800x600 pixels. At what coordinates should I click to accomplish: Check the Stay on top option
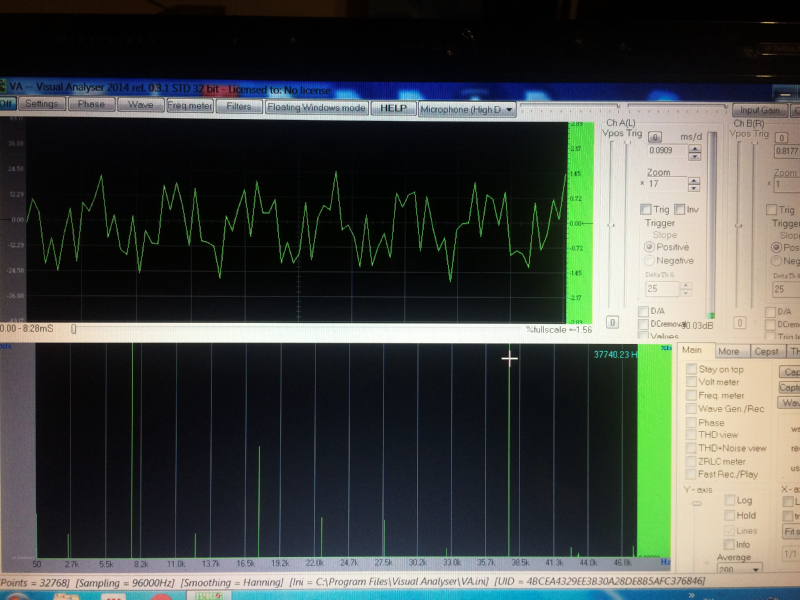pos(692,370)
